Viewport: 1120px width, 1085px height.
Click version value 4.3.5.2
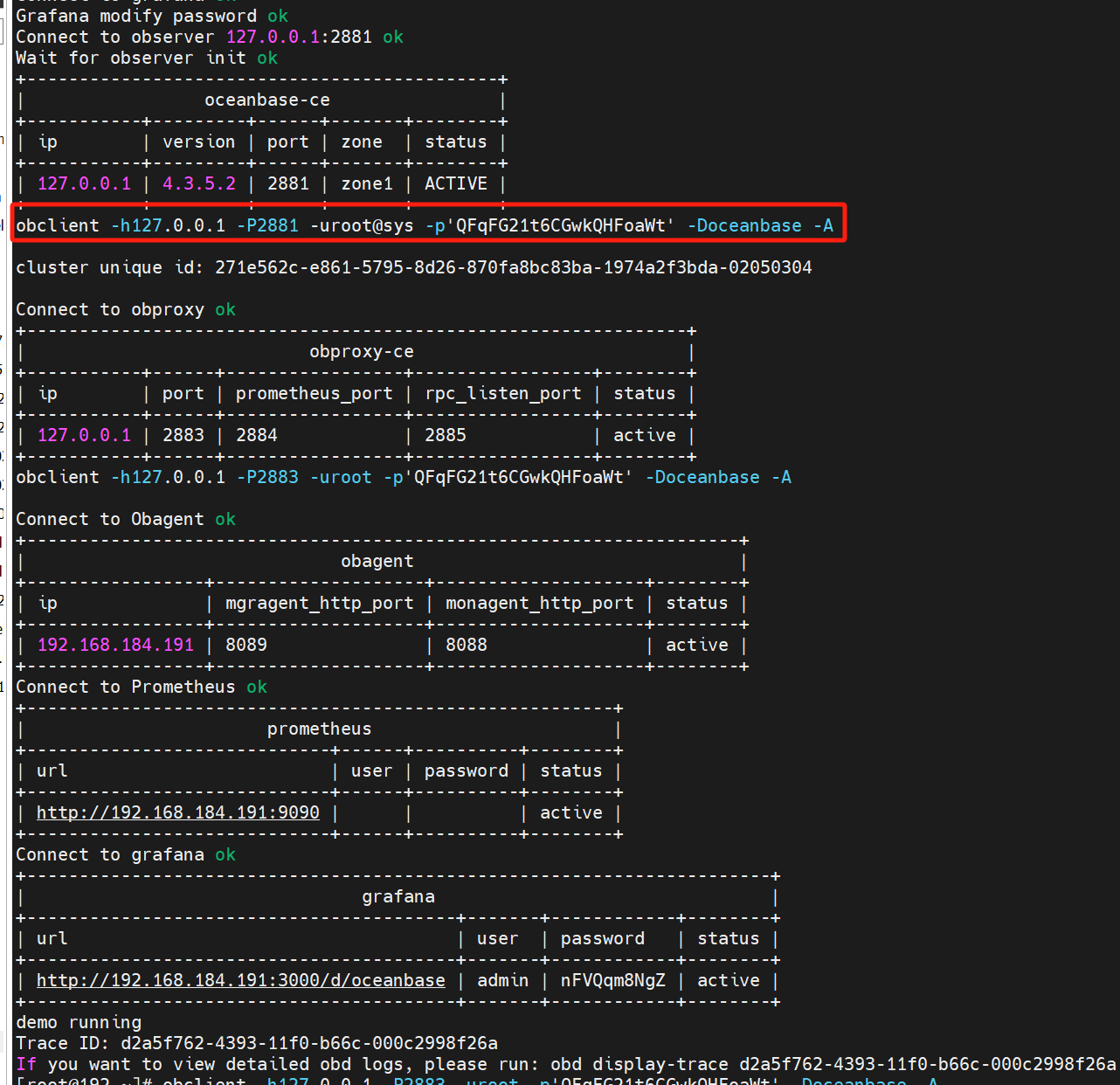pyautogui.click(x=199, y=183)
